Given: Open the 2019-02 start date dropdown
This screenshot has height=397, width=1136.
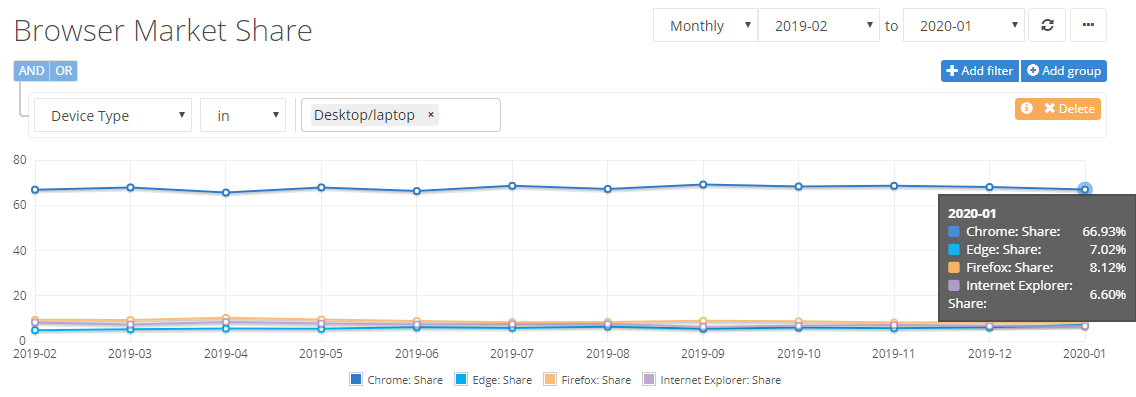Looking at the screenshot, I should click(819, 25).
